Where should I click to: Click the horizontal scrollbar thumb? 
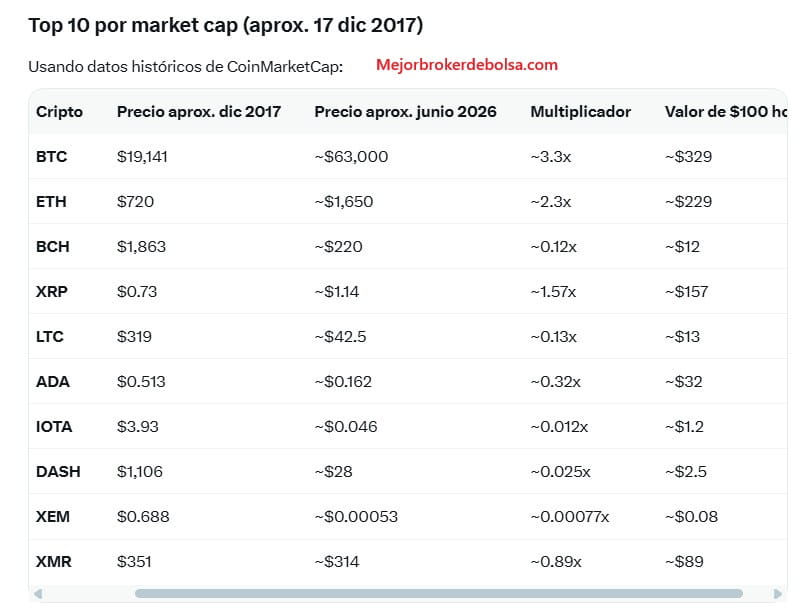pos(438,594)
